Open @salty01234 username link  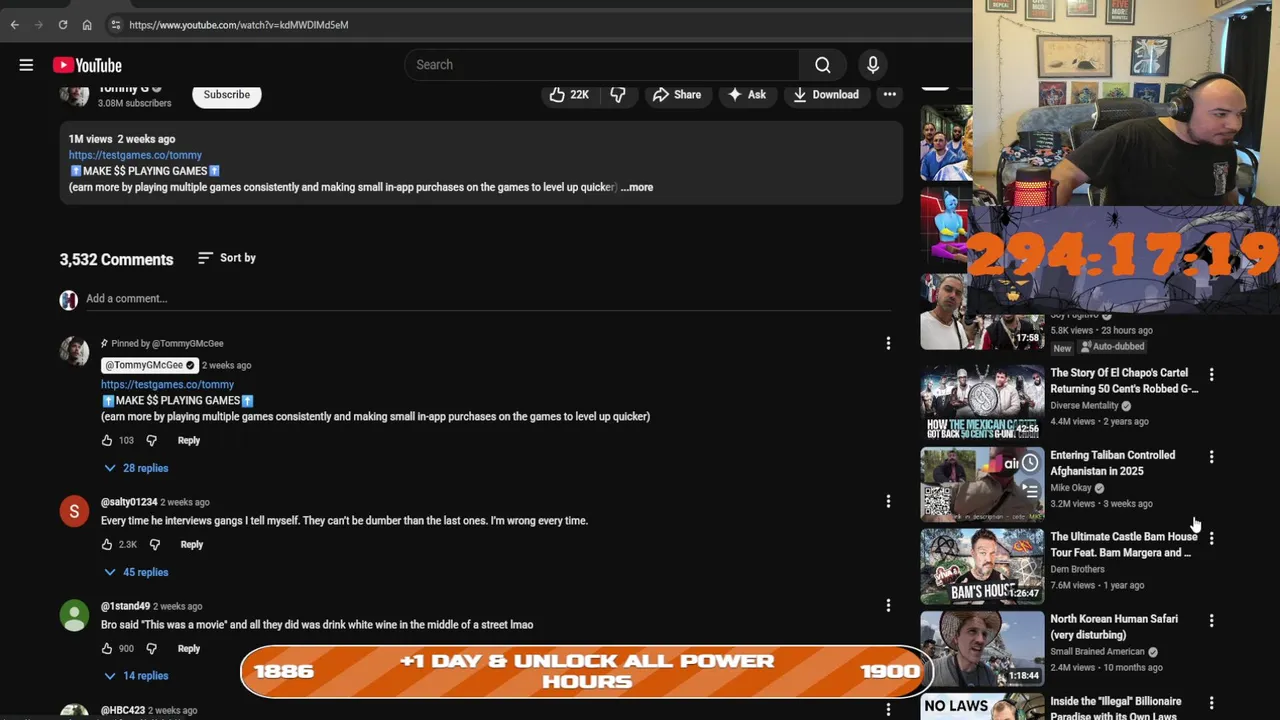[129, 502]
